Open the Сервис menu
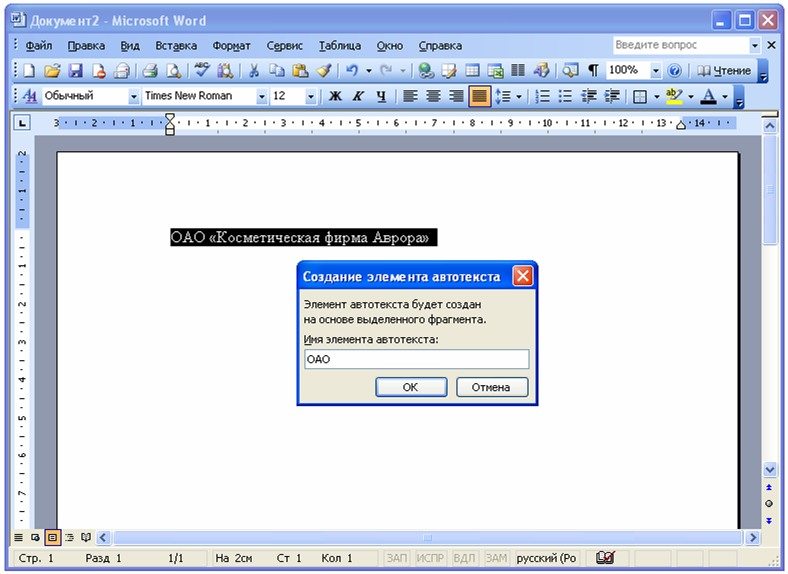 click(284, 46)
